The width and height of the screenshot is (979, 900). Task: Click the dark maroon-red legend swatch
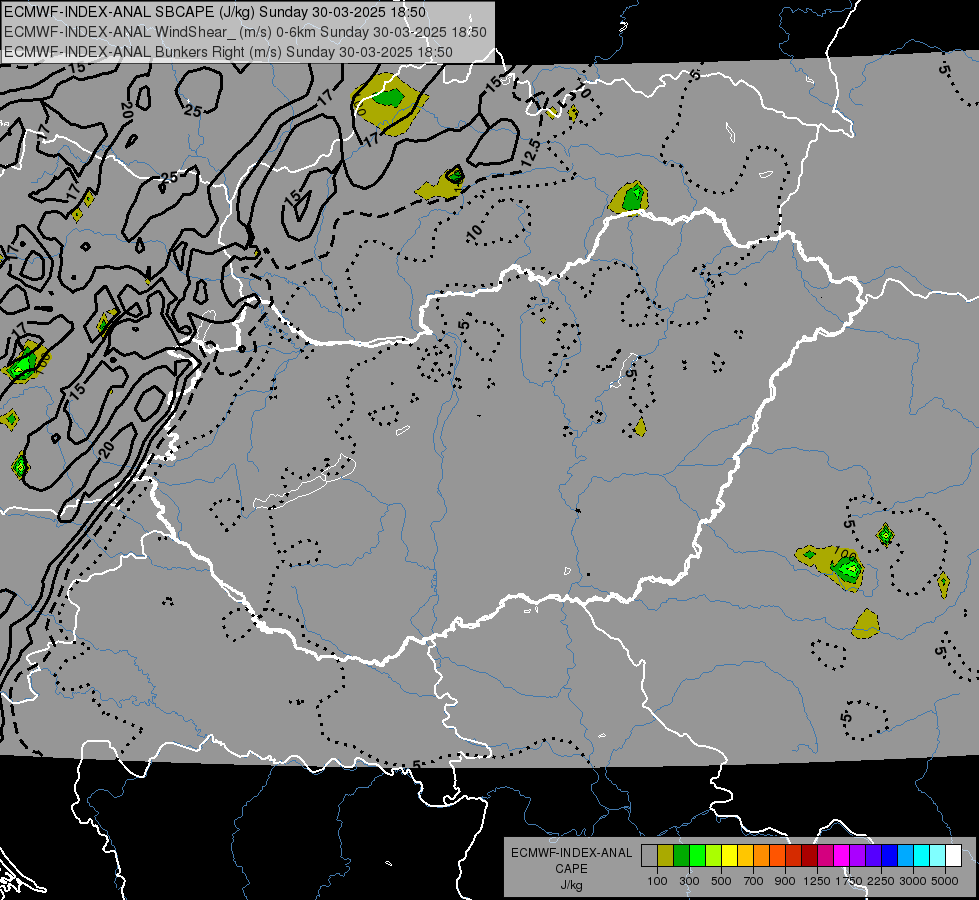(809, 855)
